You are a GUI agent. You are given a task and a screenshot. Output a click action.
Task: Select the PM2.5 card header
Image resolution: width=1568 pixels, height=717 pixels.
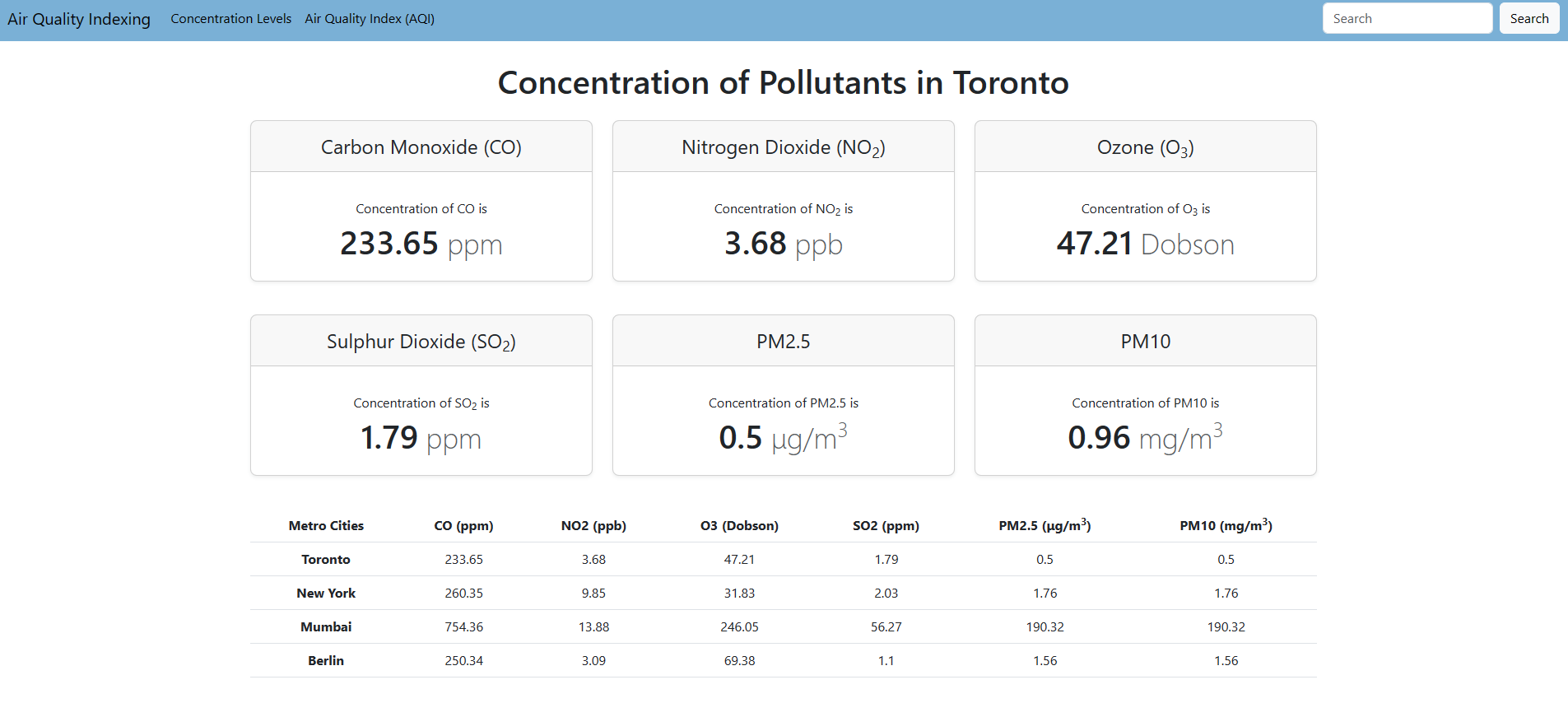[x=783, y=342]
